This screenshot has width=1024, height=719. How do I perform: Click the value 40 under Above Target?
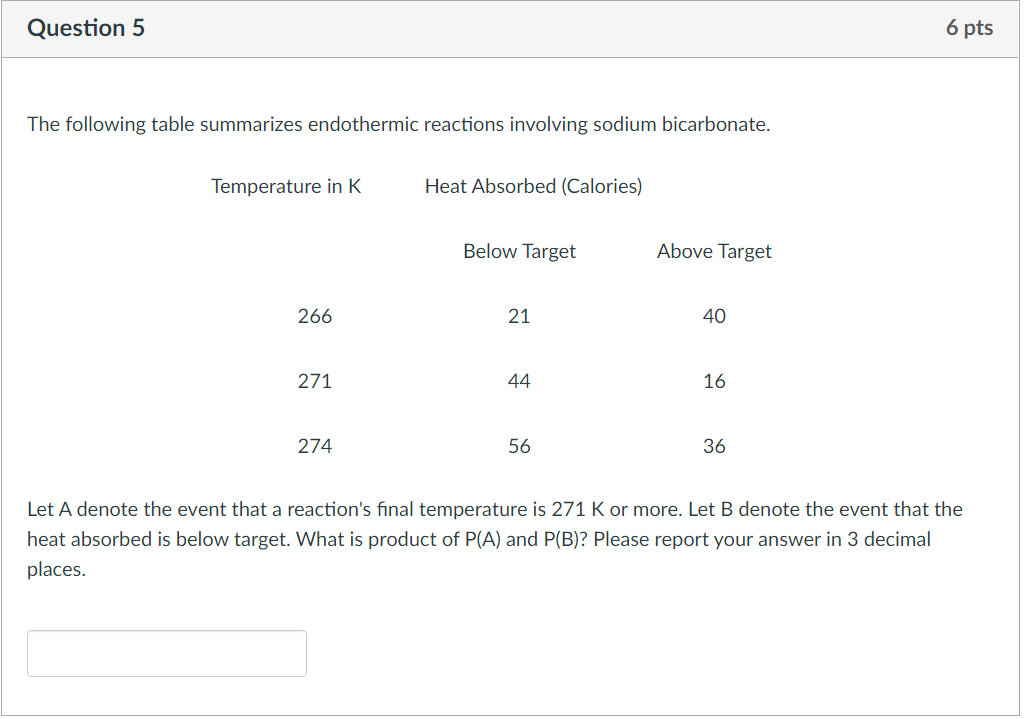tap(714, 316)
